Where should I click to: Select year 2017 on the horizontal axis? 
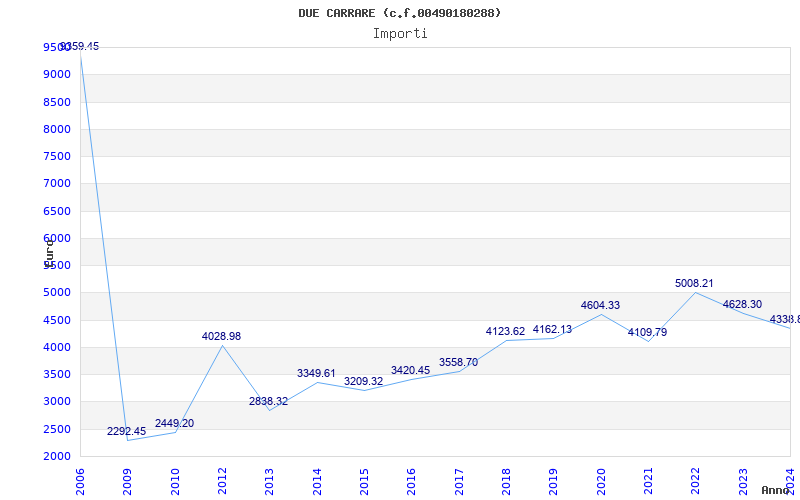click(x=459, y=480)
